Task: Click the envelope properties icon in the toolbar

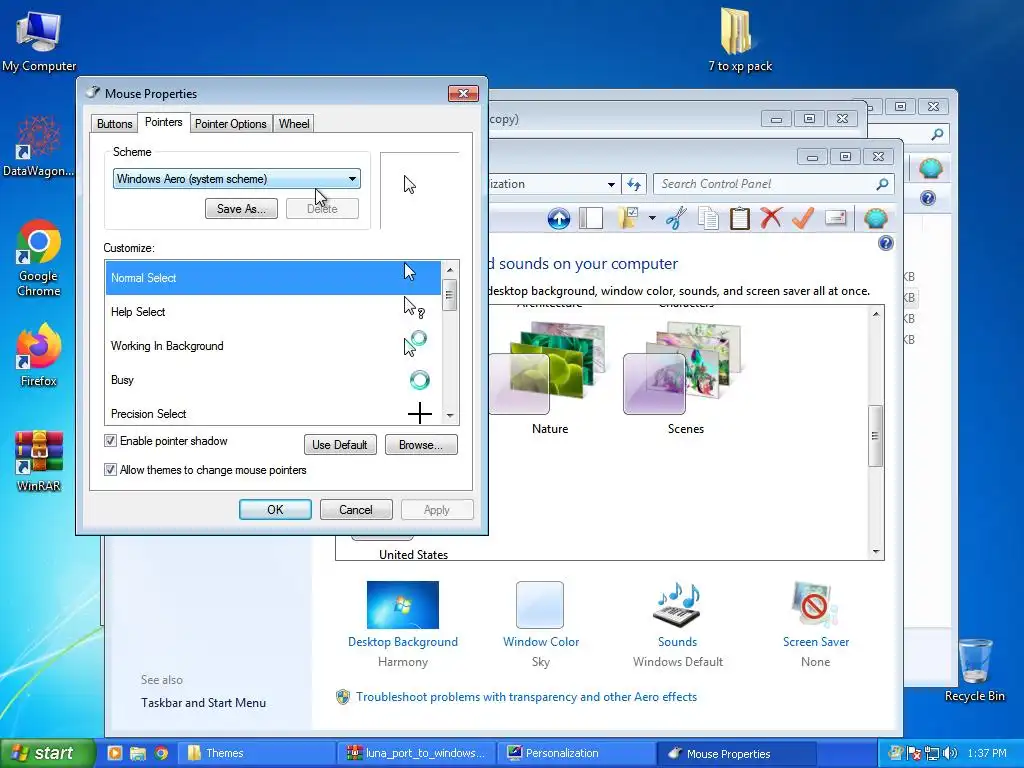Action: (835, 217)
